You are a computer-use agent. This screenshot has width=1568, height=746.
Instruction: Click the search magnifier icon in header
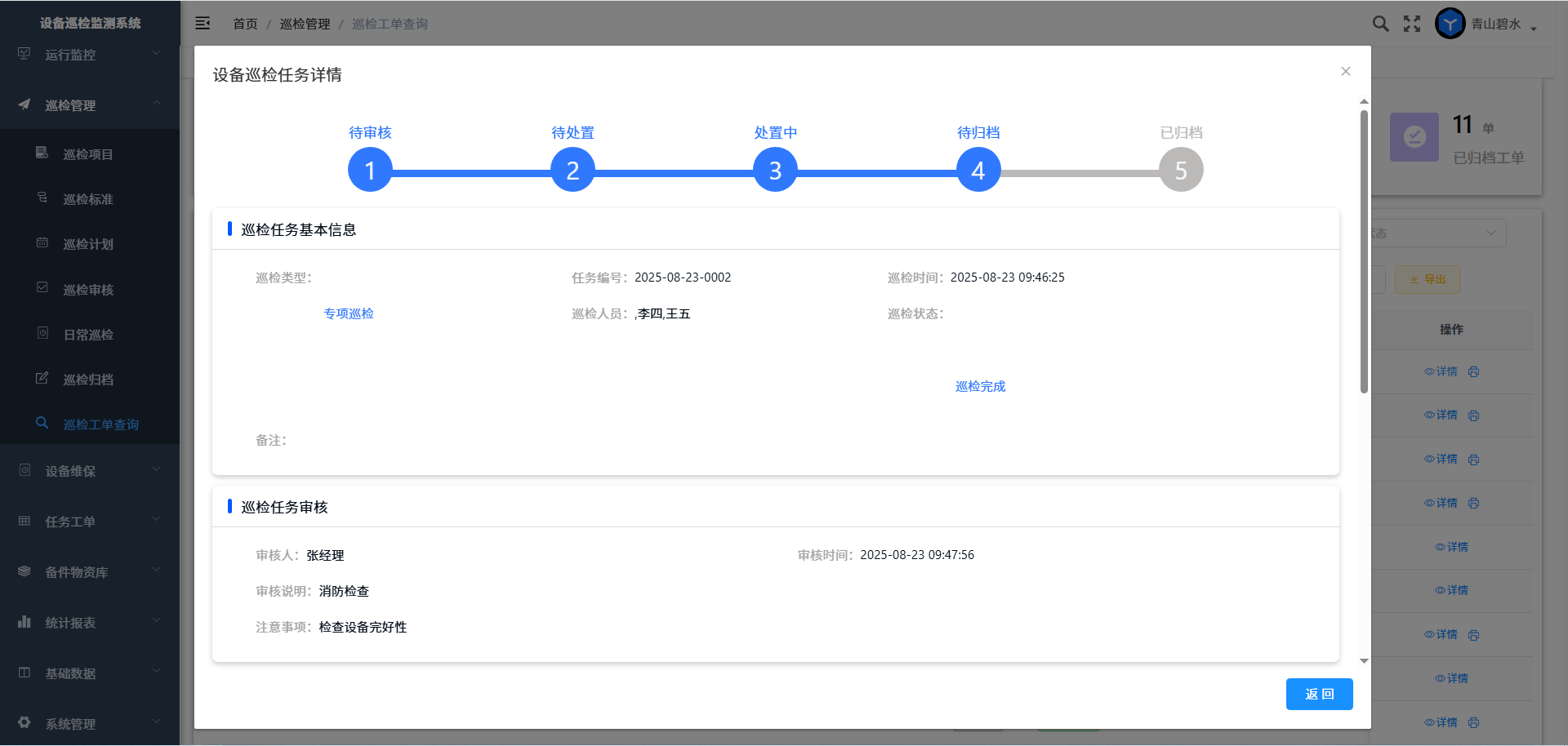pyautogui.click(x=1380, y=24)
